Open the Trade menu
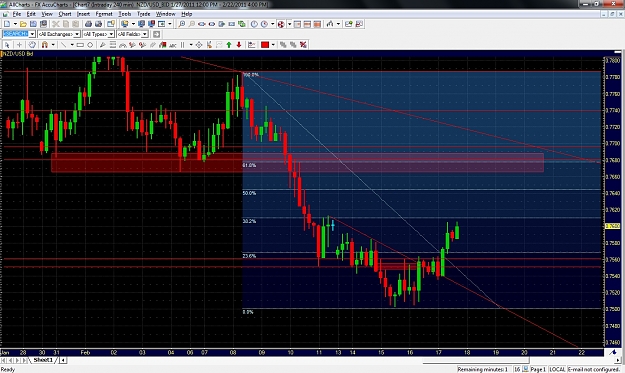625x373 pixels. 143,14
